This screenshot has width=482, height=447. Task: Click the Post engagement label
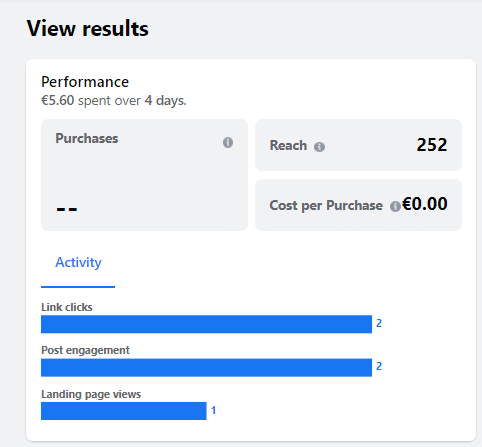(x=85, y=350)
